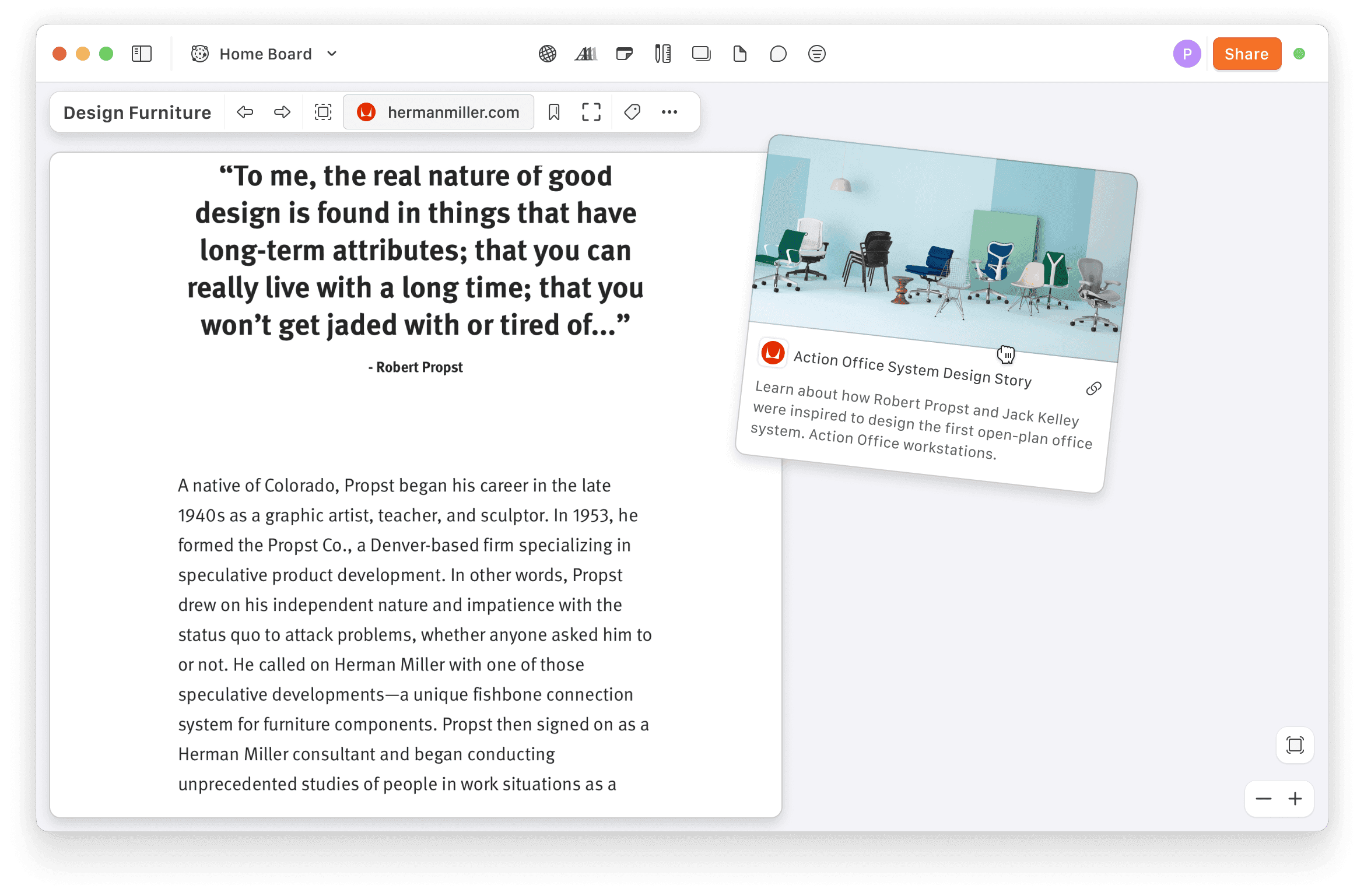This screenshot has width=1364, height=896.
Task: Select the text tool icon
Action: (585, 54)
